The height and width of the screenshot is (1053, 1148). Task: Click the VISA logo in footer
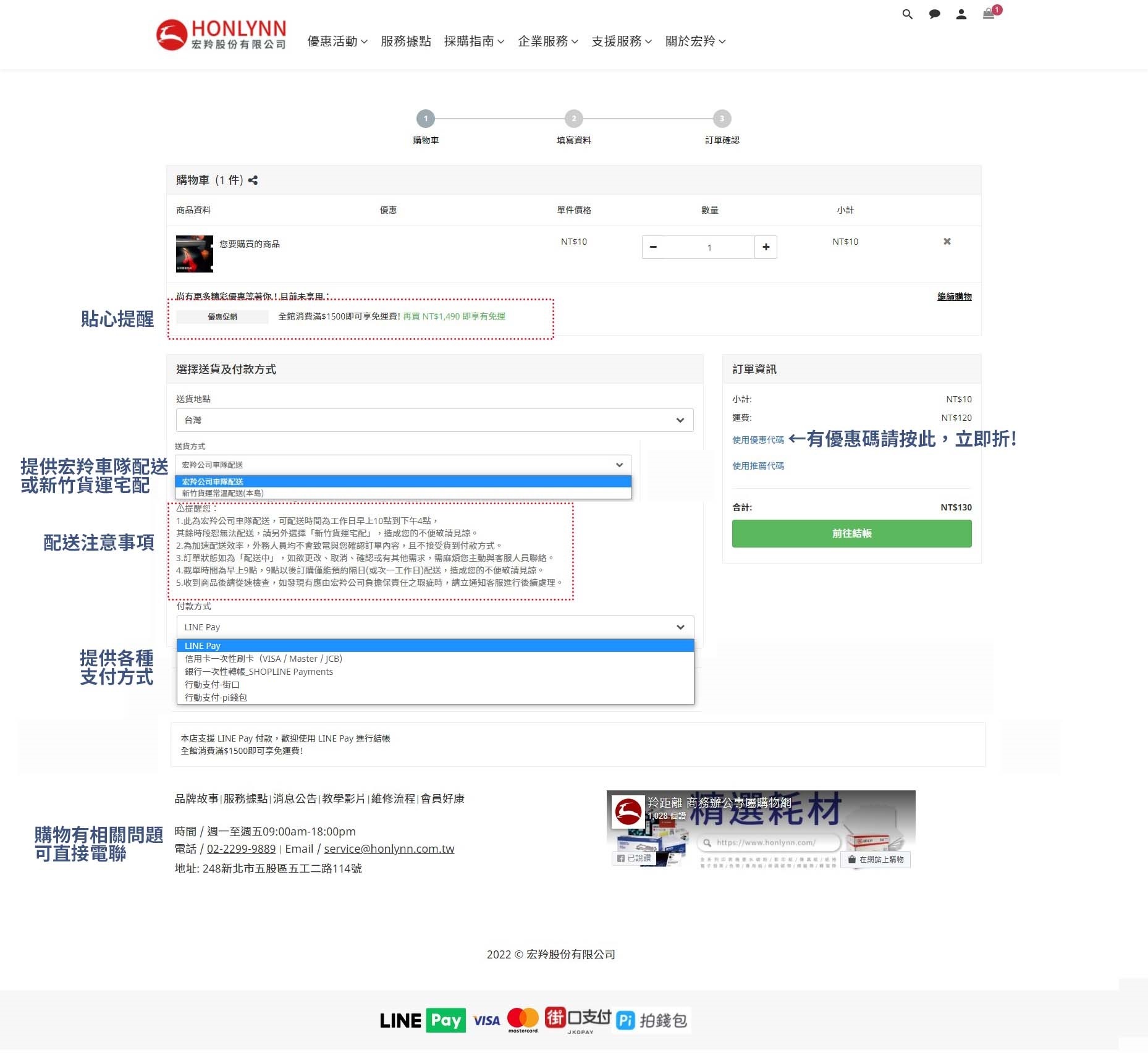pos(487,1021)
